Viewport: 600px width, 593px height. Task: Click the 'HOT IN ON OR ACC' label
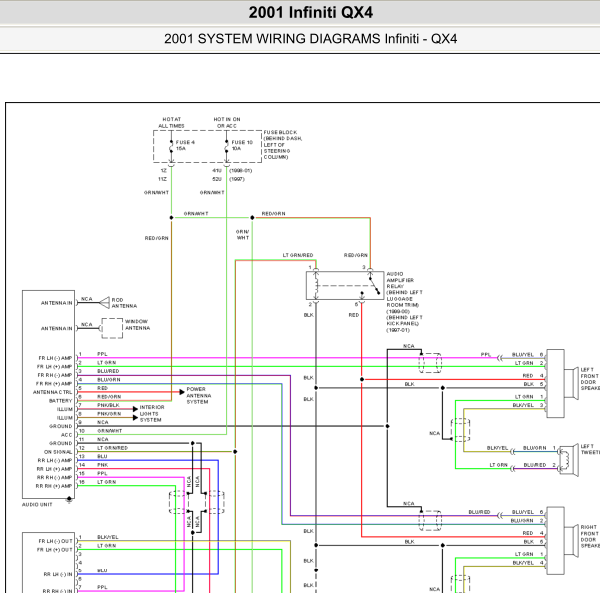pyautogui.click(x=227, y=122)
